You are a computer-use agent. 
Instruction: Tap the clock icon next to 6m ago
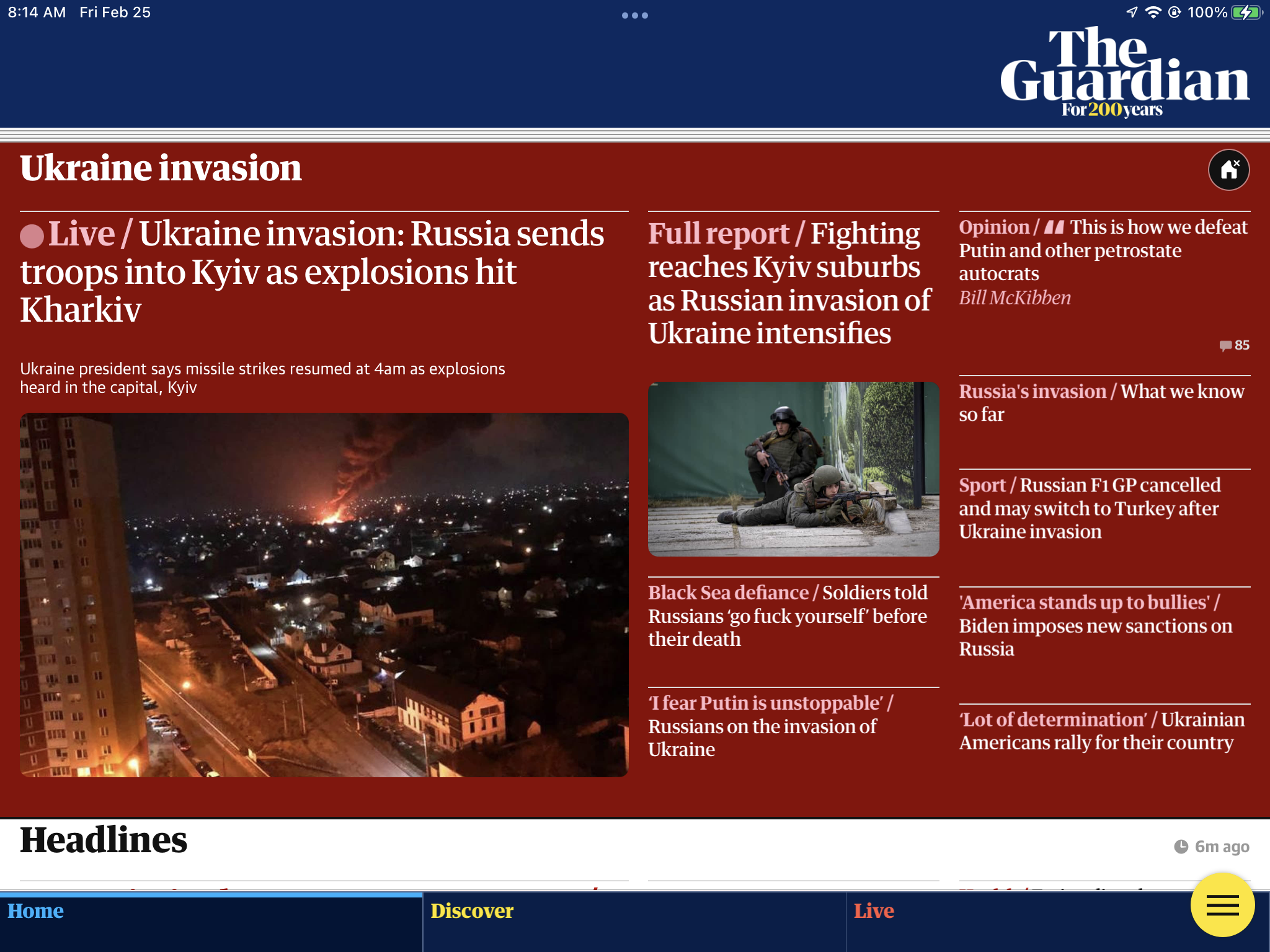(1181, 847)
